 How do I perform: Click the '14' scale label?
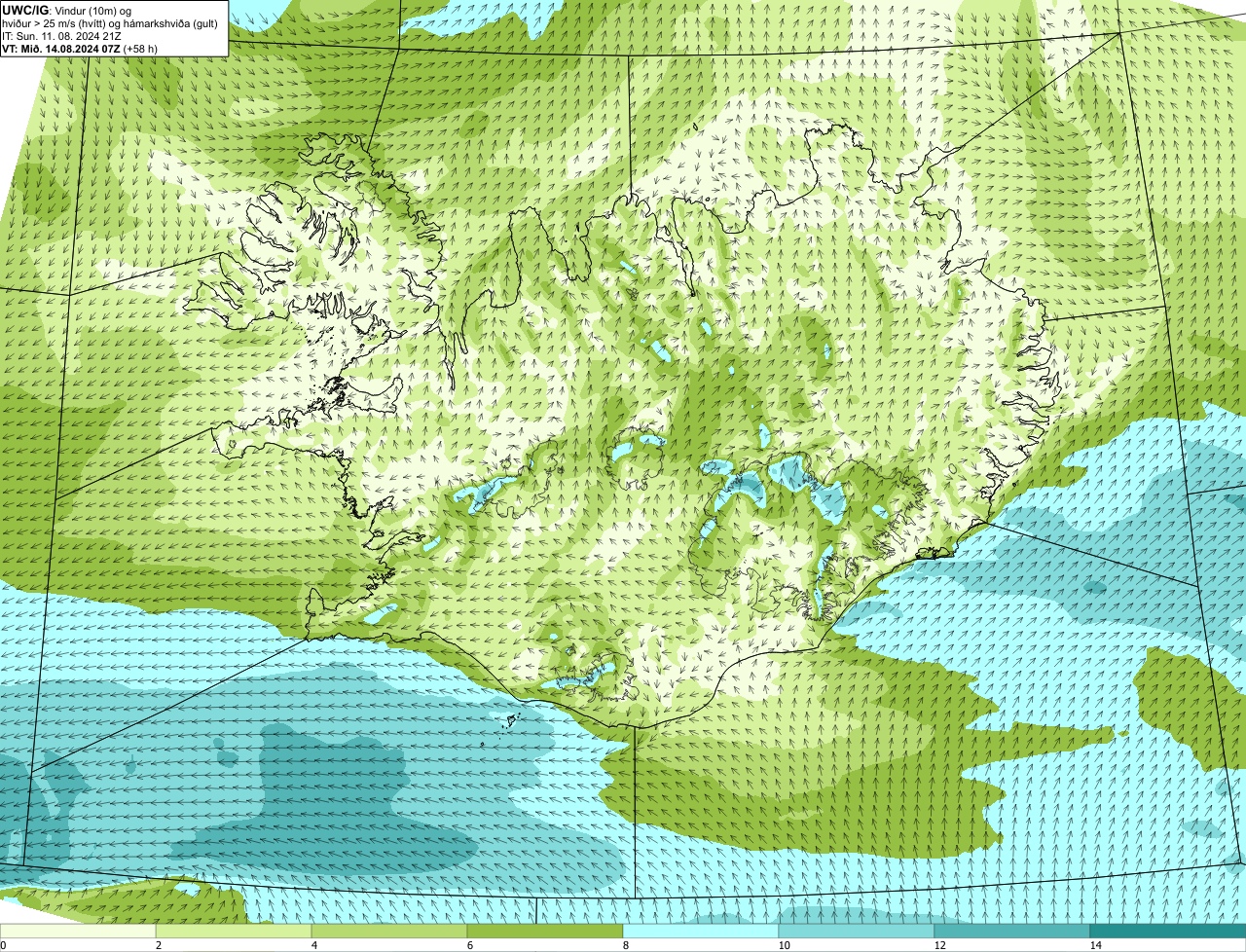[x=1095, y=945]
